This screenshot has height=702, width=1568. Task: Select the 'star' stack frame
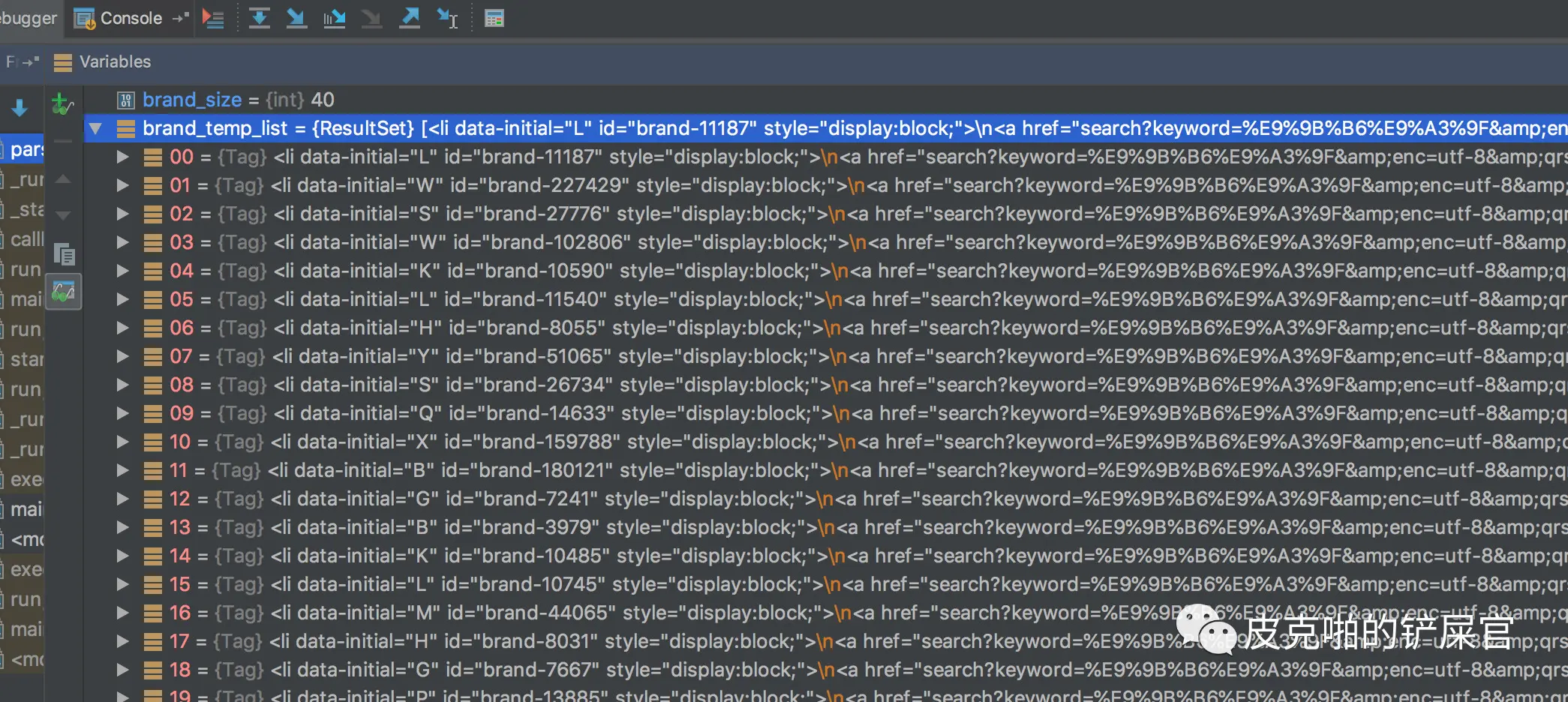(x=23, y=359)
